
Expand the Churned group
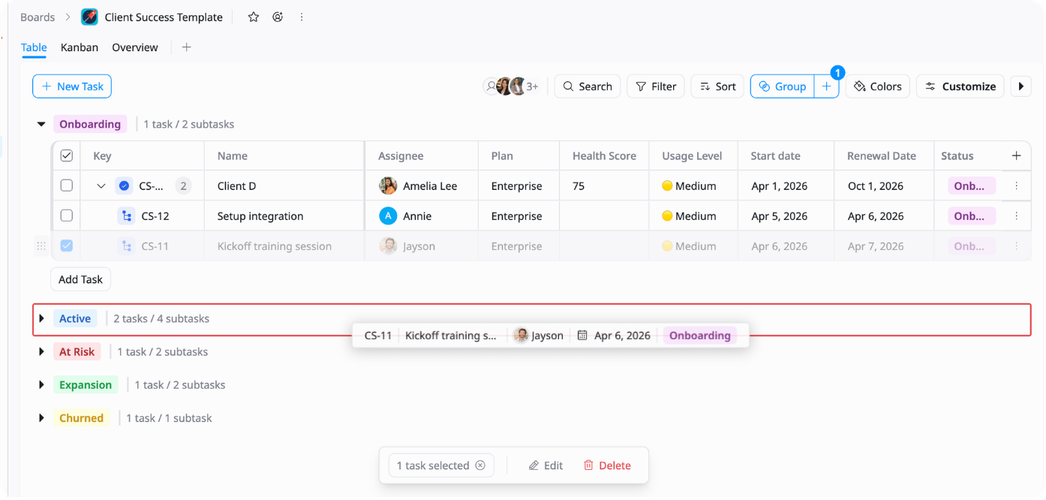click(41, 418)
